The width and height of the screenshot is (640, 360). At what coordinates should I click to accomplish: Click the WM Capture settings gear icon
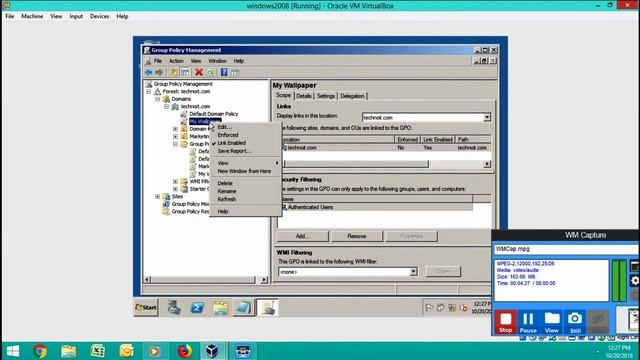635,280
